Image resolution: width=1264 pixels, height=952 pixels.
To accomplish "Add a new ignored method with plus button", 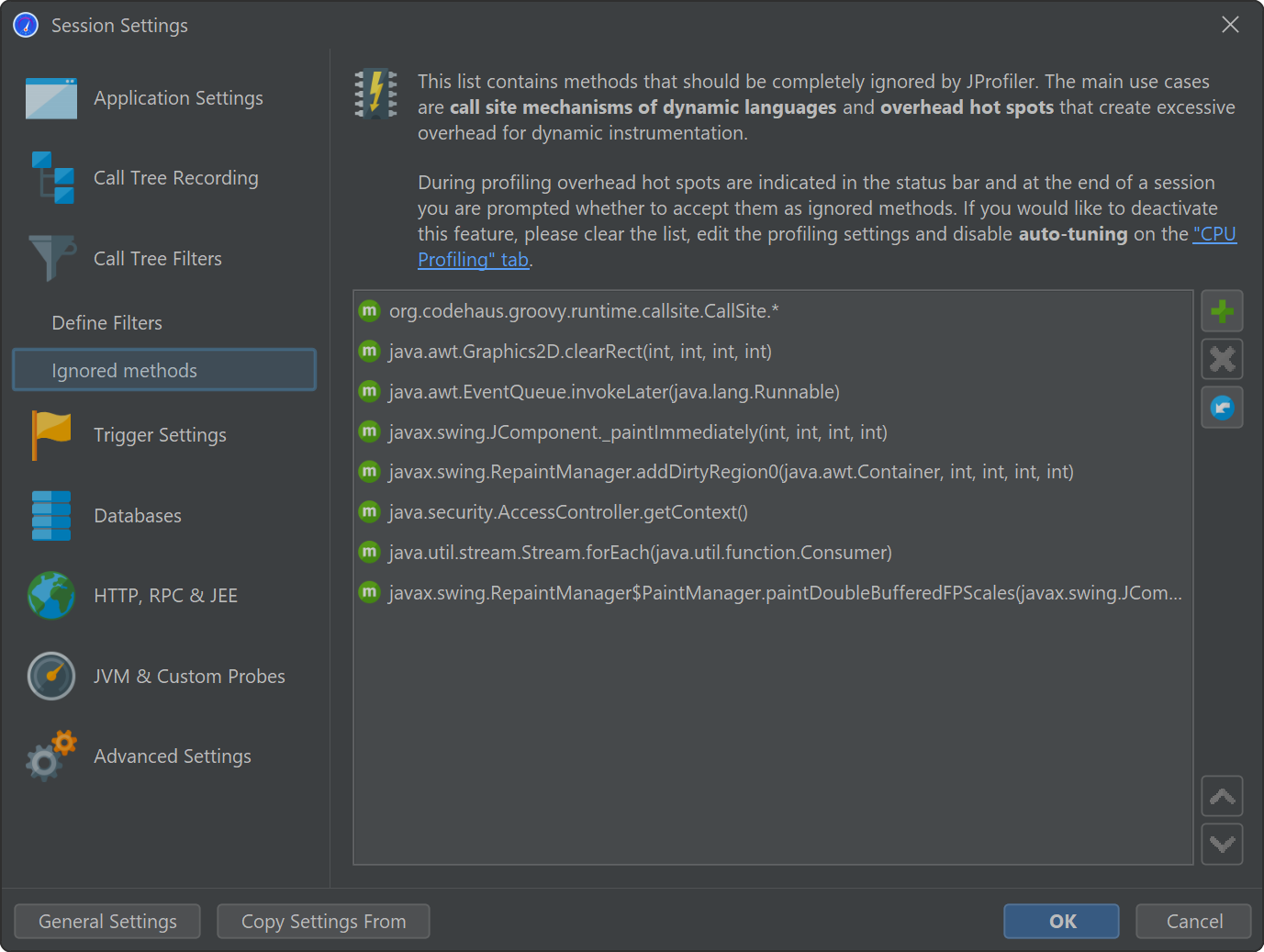I will 1222,311.
